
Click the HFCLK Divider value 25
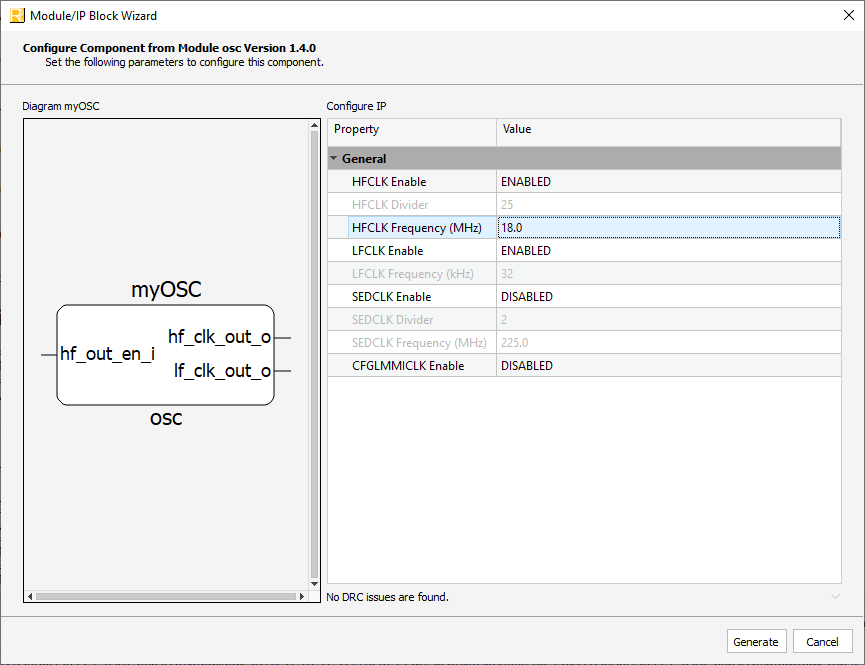(x=669, y=205)
